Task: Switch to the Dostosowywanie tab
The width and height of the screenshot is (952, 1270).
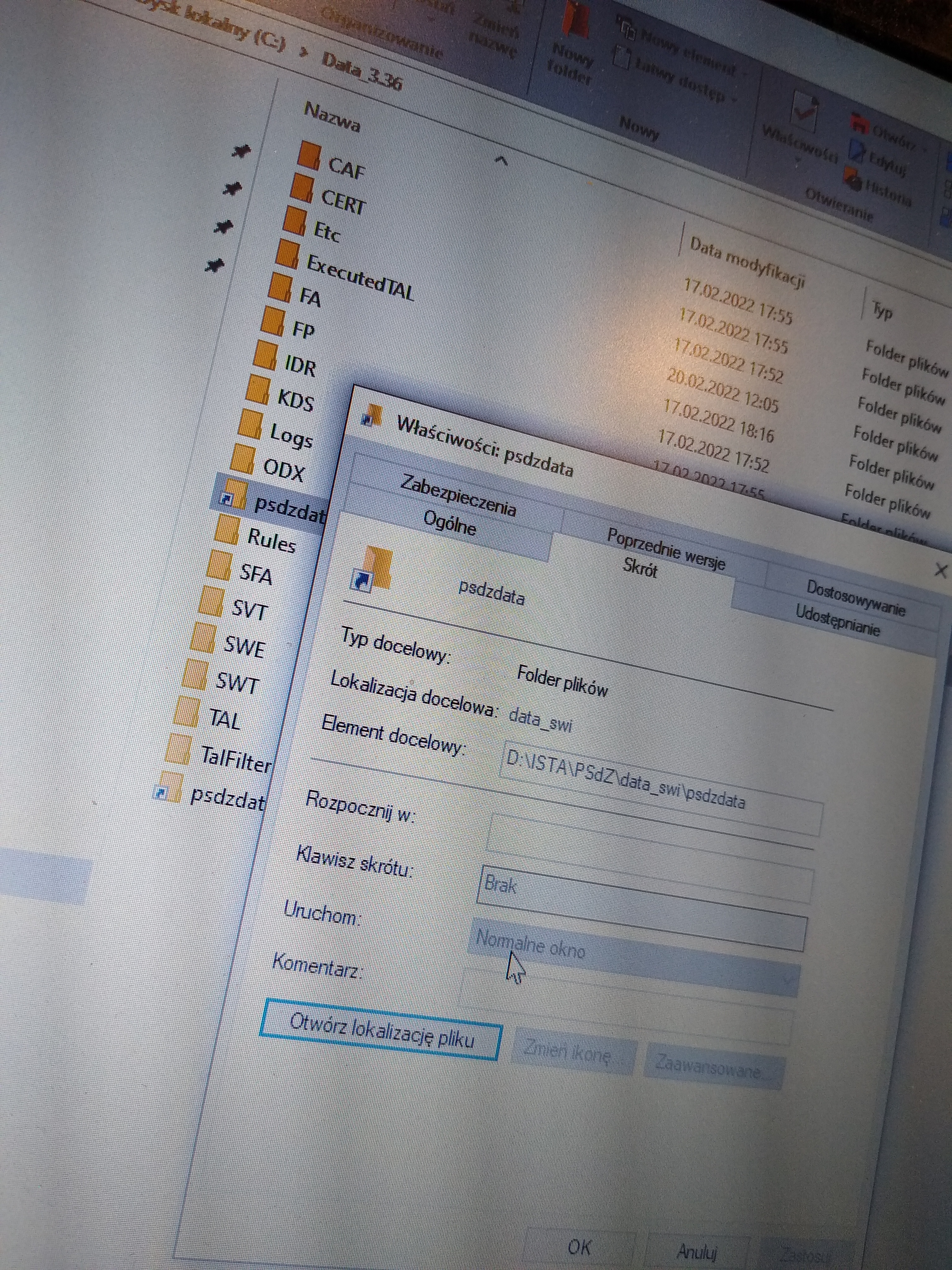Action: (856, 598)
